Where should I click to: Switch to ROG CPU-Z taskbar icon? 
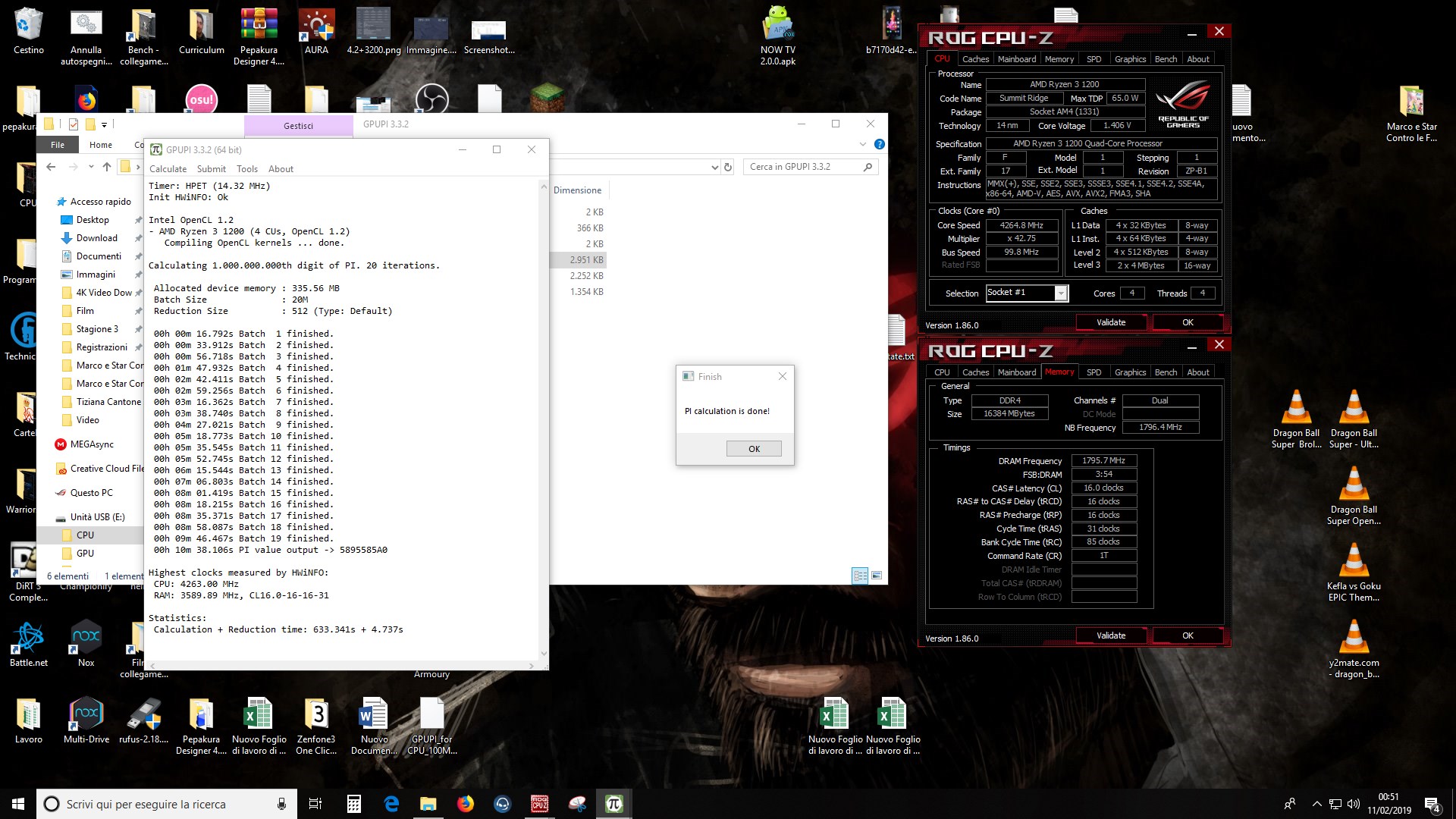pyautogui.click(x=539, y=804)
